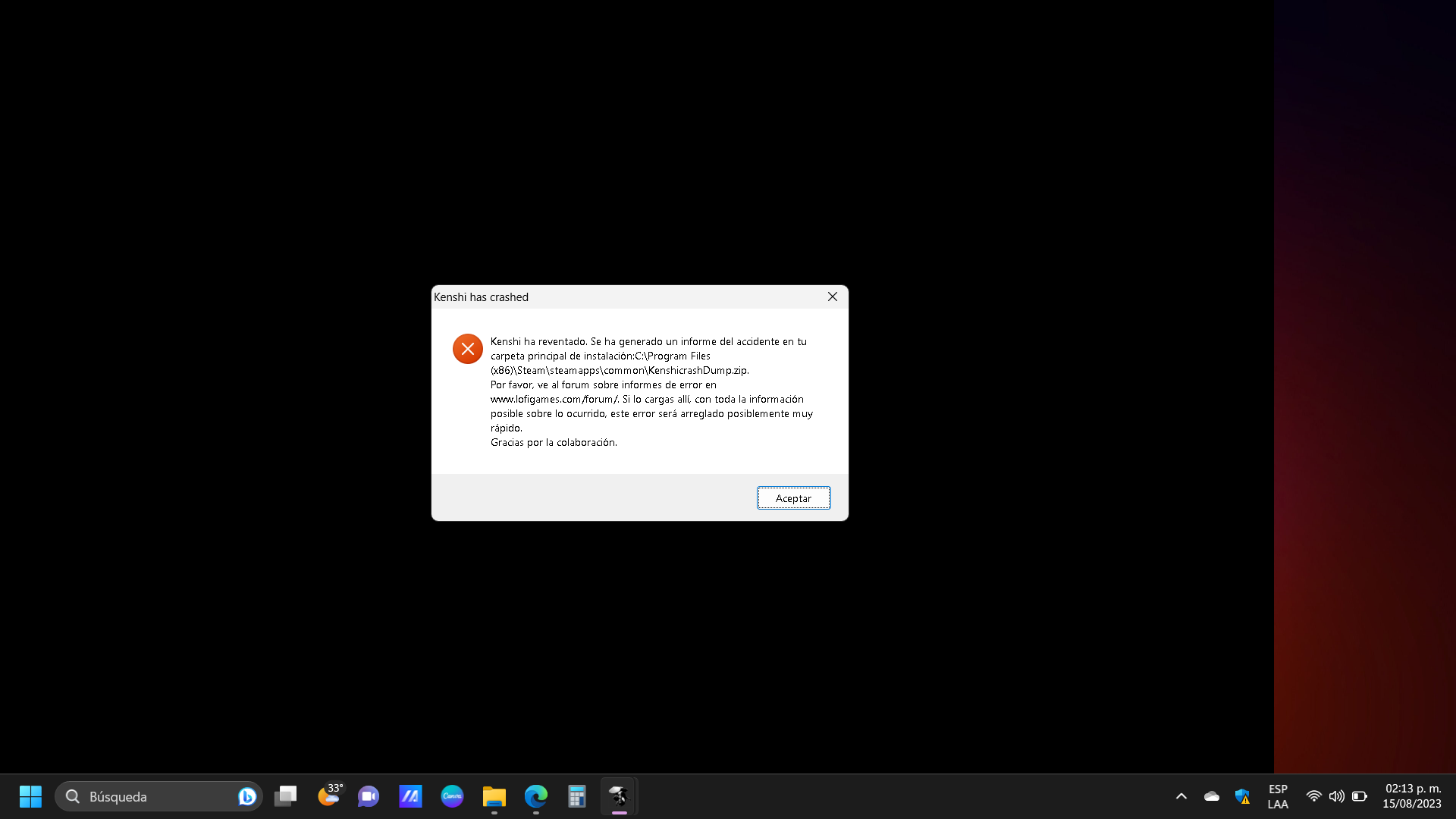This screenshot has height=819, width=1456.
Task: Click the KenshicrashDump.zip path text
Action: (x=620, y=370)
